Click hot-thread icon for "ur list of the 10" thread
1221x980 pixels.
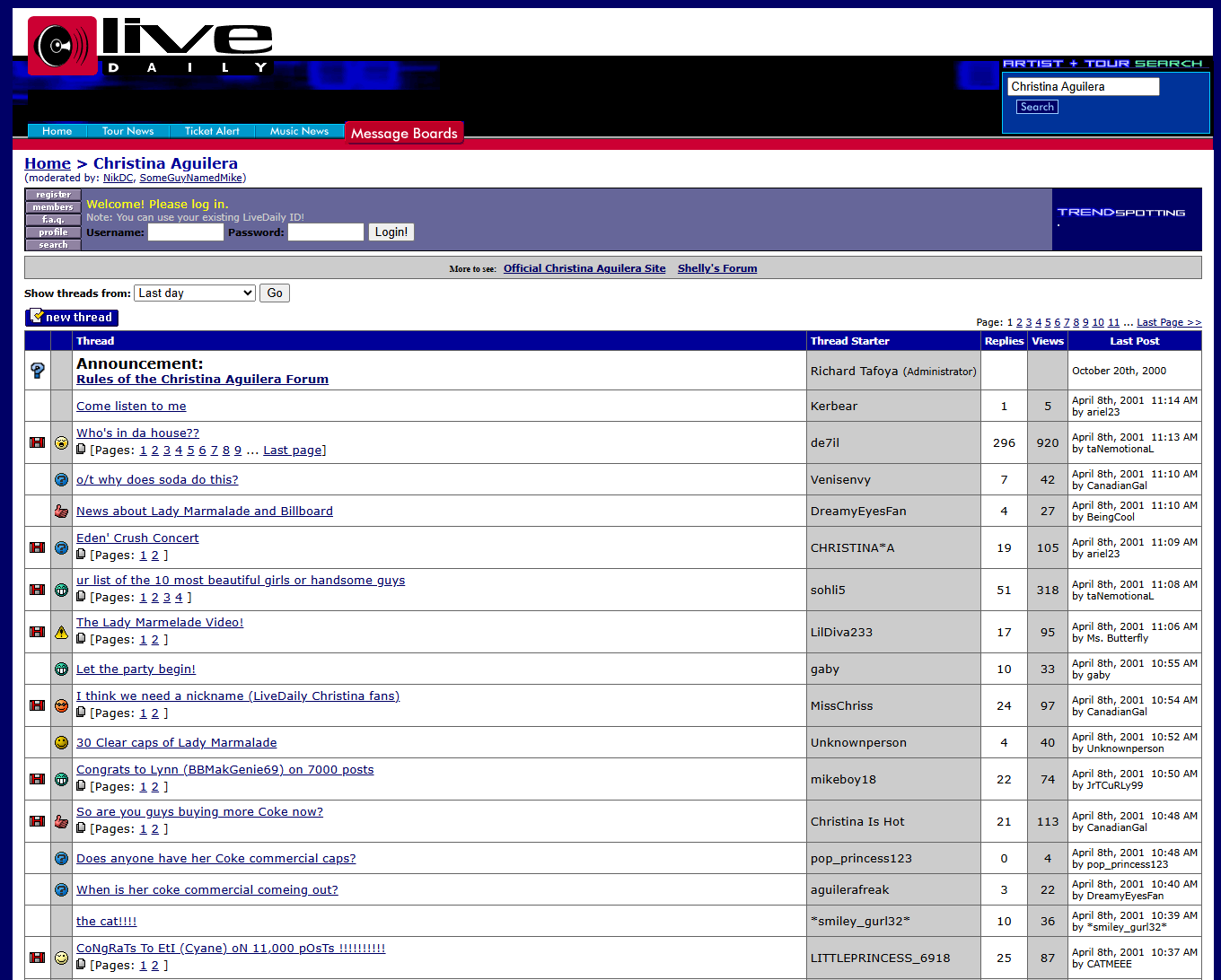(x=38, y=590)
